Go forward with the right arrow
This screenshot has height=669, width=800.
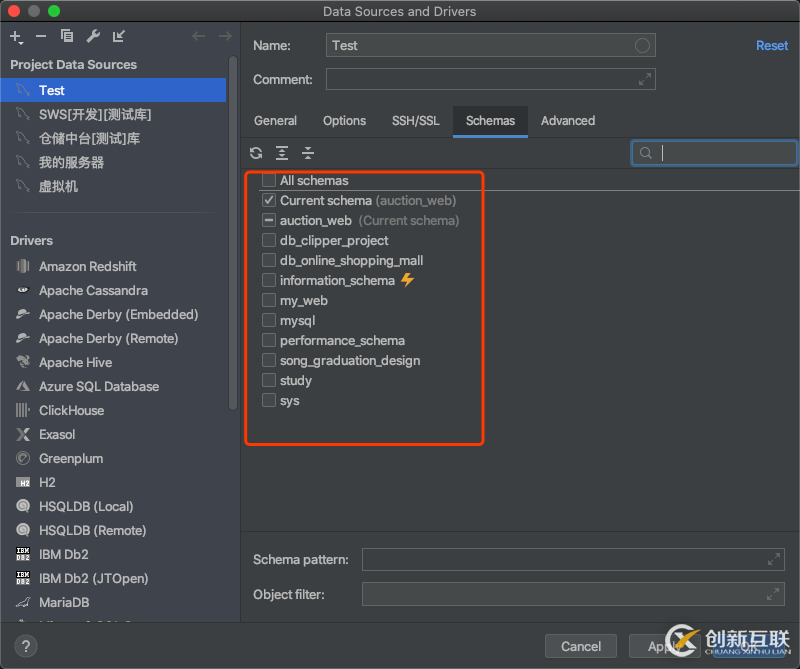click(x=225, y=36)
